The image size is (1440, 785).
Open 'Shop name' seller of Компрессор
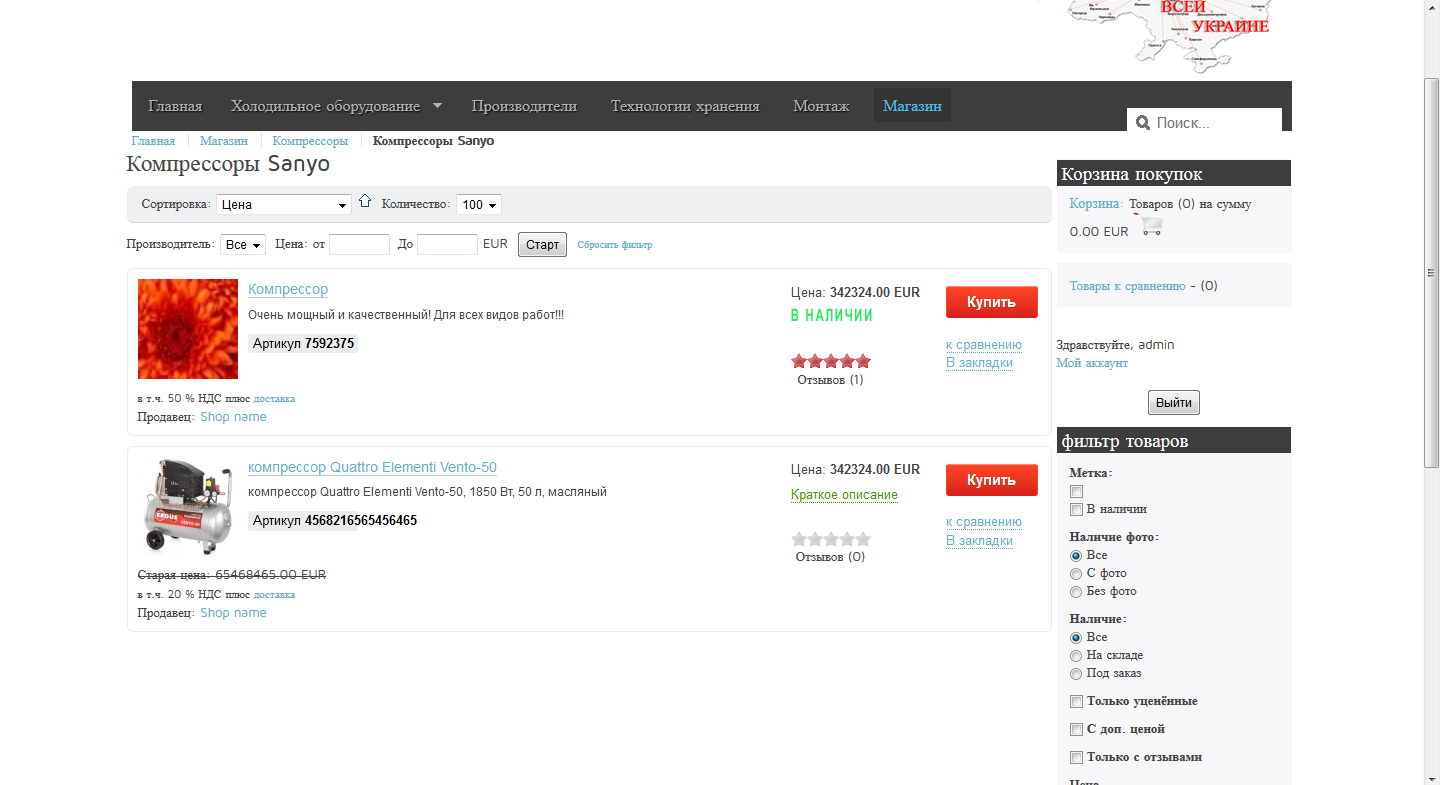[x=233, y=417]
